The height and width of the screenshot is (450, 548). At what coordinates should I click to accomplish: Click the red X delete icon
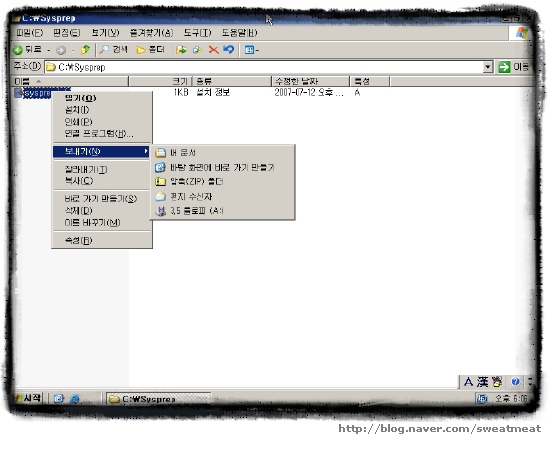click(214, 50)
